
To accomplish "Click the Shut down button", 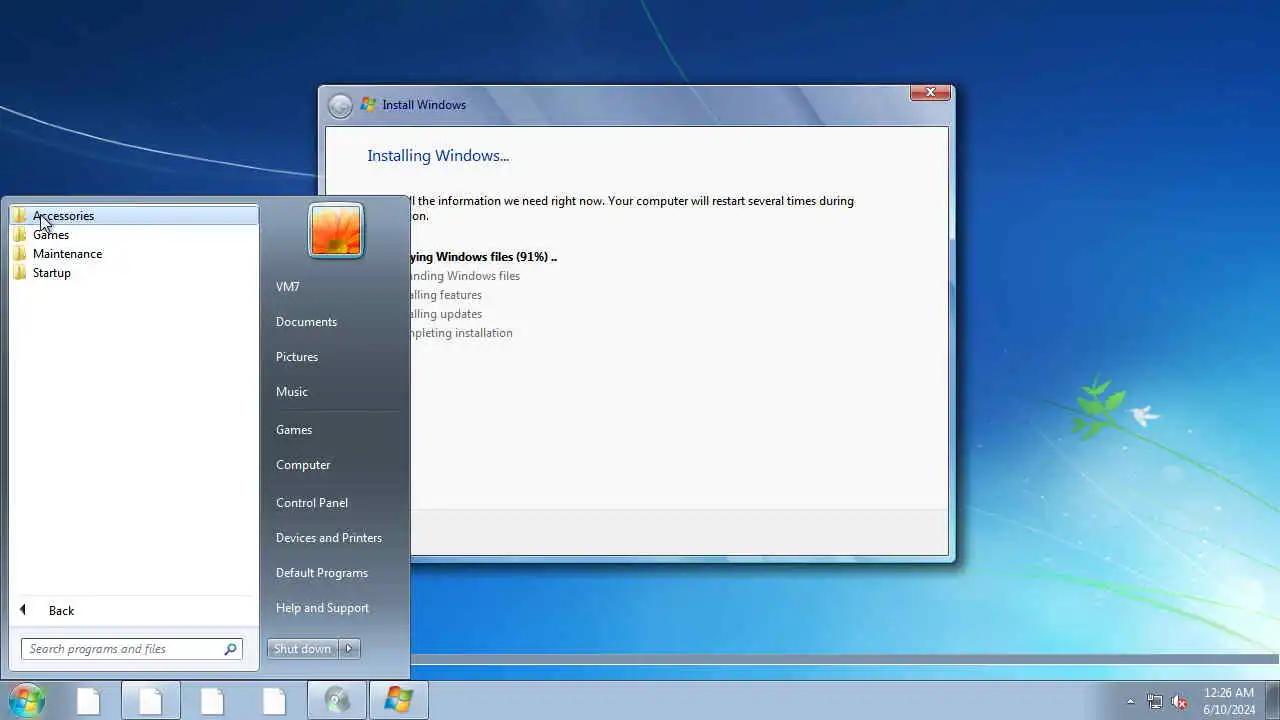I will click(x=302, y=649).
